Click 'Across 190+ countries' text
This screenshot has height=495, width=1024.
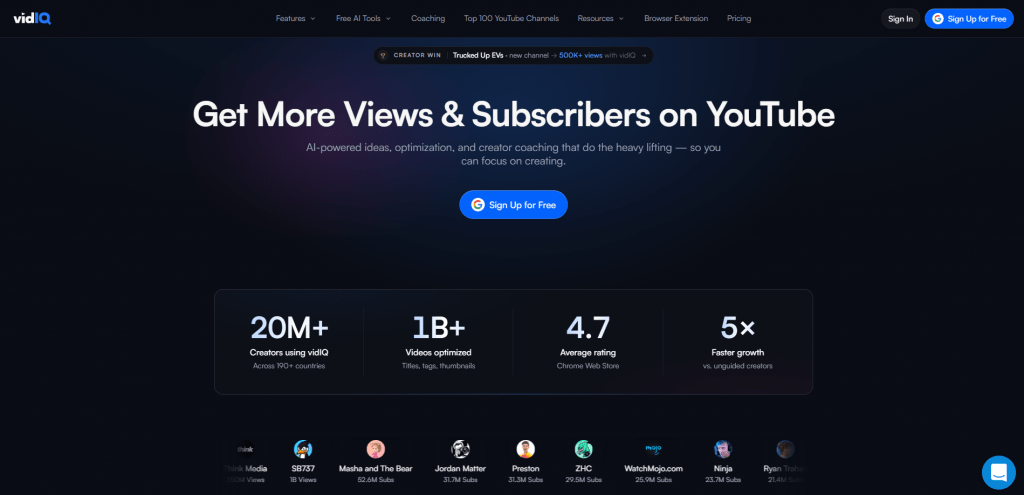289,366
